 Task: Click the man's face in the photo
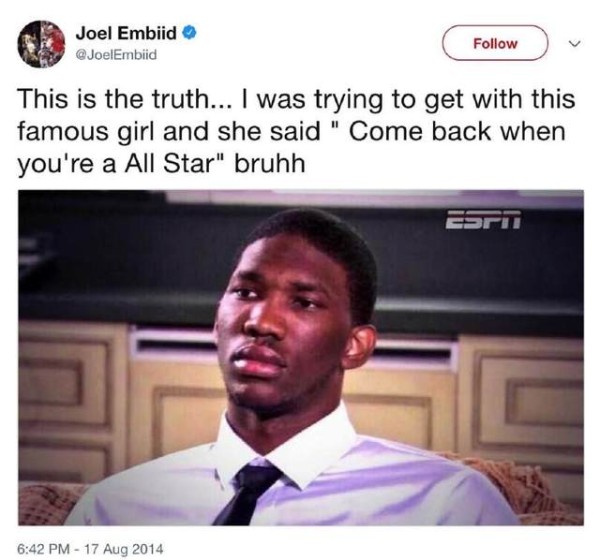pos(291,325)
